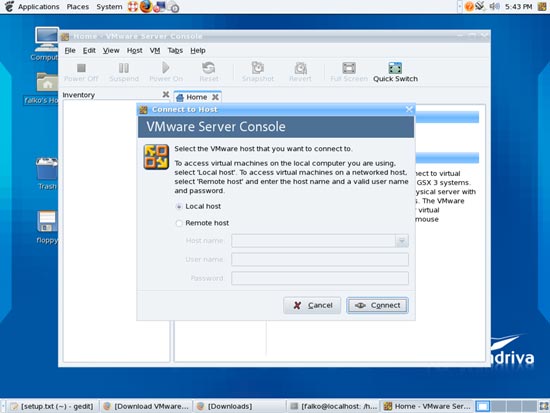Click the volume icon in system tray
This screenshot has height=413, width=550.
tap(494, 6)
